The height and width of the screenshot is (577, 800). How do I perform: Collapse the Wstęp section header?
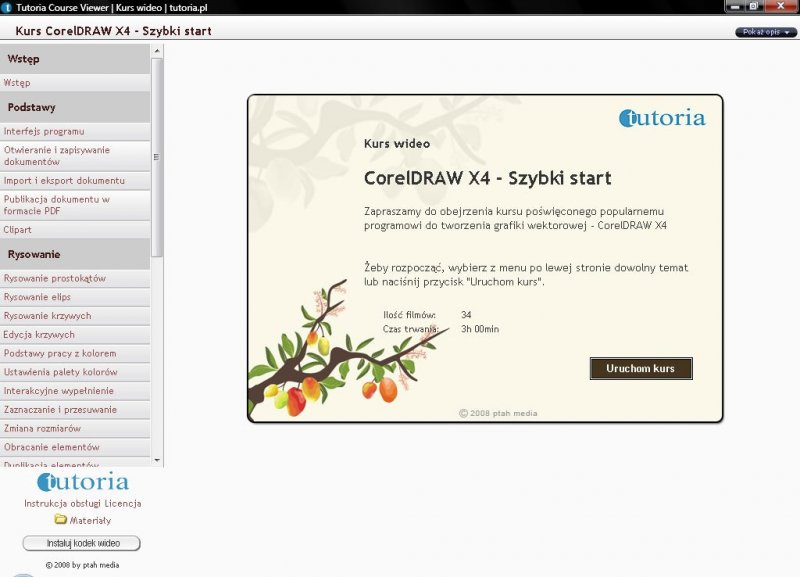75,59
